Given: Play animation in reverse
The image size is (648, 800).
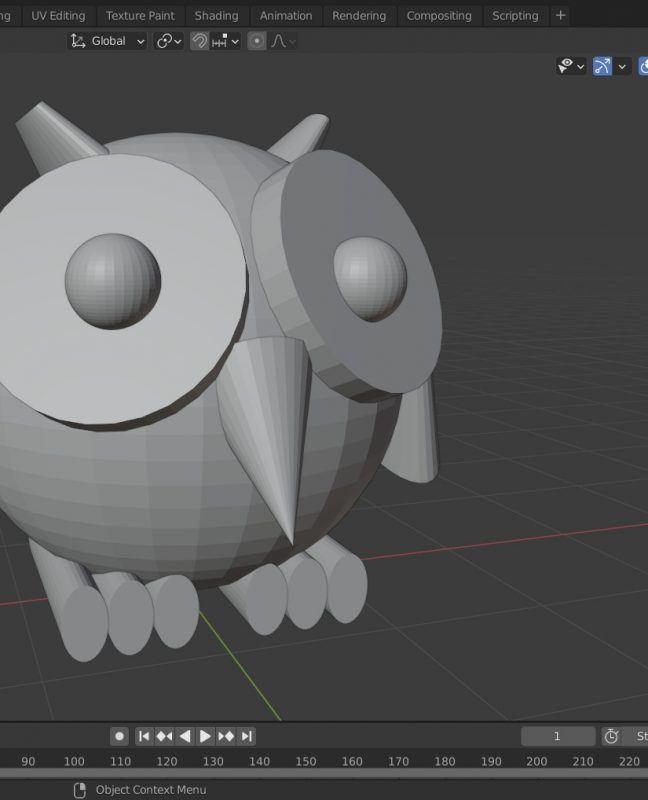Looking at the screenshot, I should pos(185,736).
